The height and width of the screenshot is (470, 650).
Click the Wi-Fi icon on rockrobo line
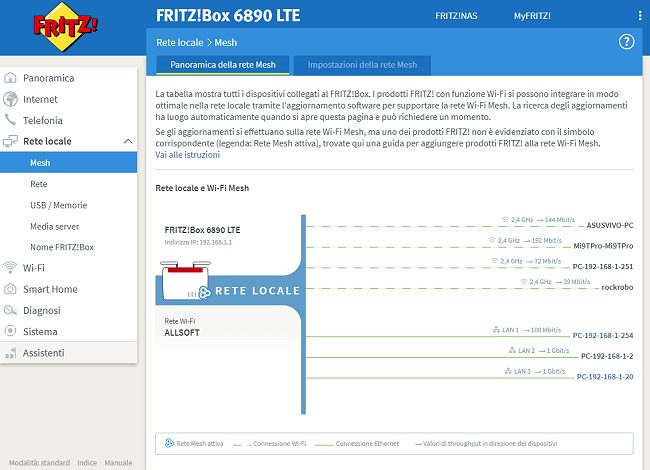[524, 282]
